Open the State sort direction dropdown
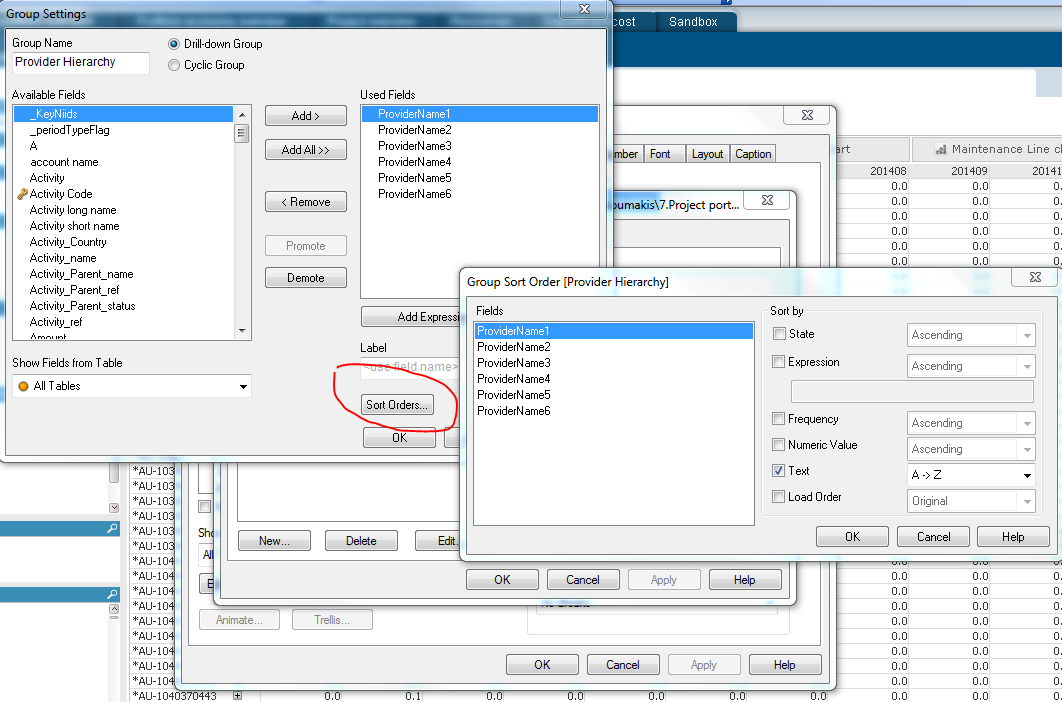Viewport: 1062px width, 702px height. (971, 335)
